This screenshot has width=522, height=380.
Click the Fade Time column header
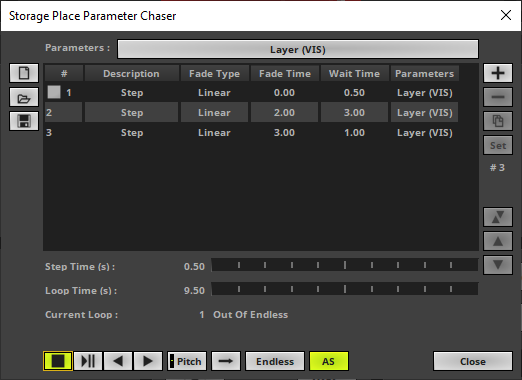(285, 74)
